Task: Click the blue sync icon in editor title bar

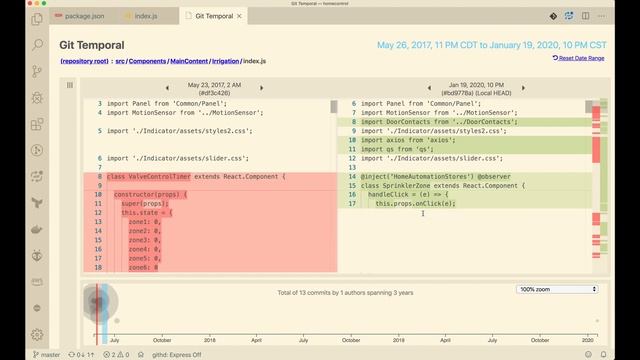Action: point(569,16)
